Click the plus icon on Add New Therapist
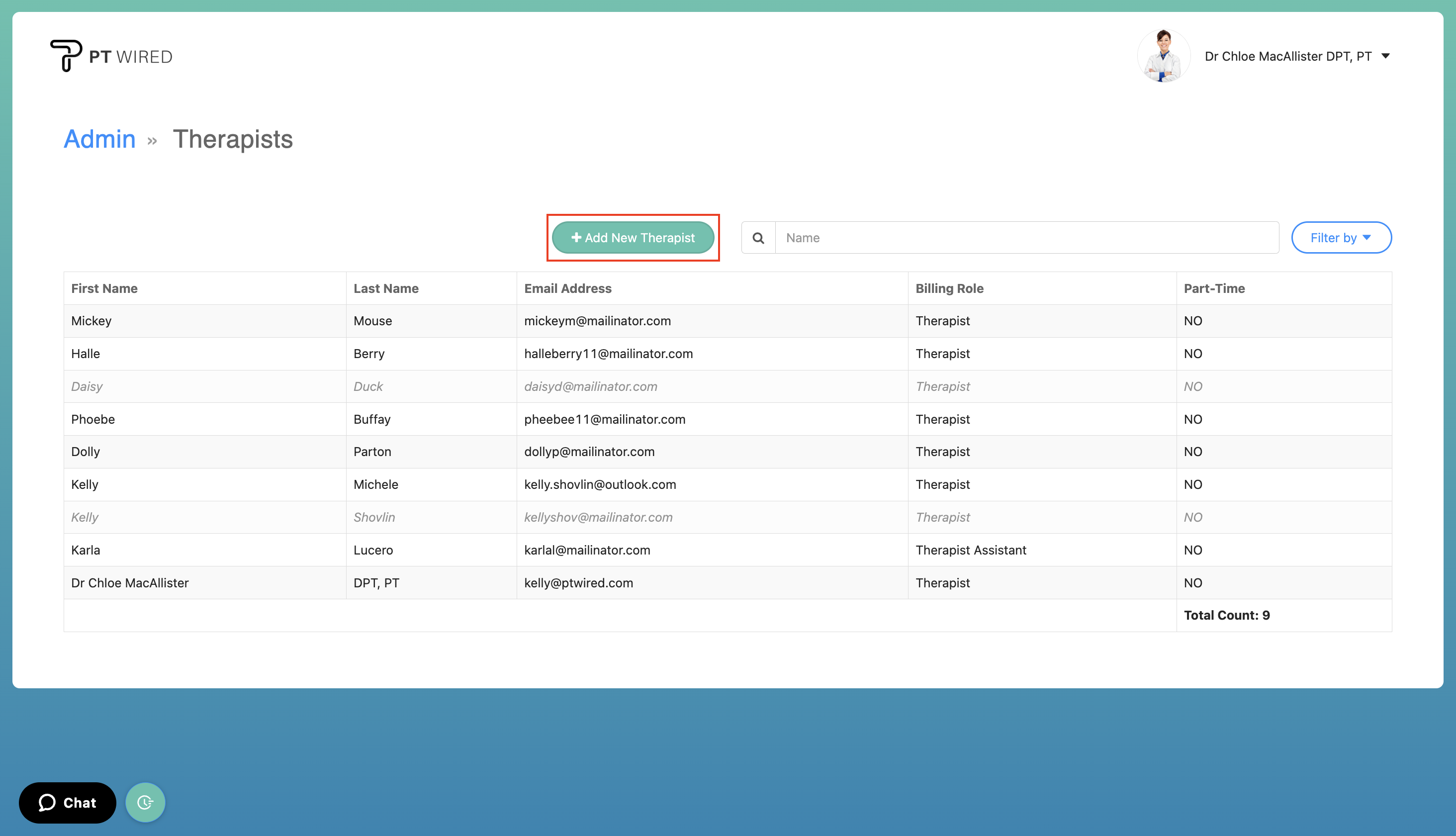Screen dimensions: 1456x836 coord(576,237)
